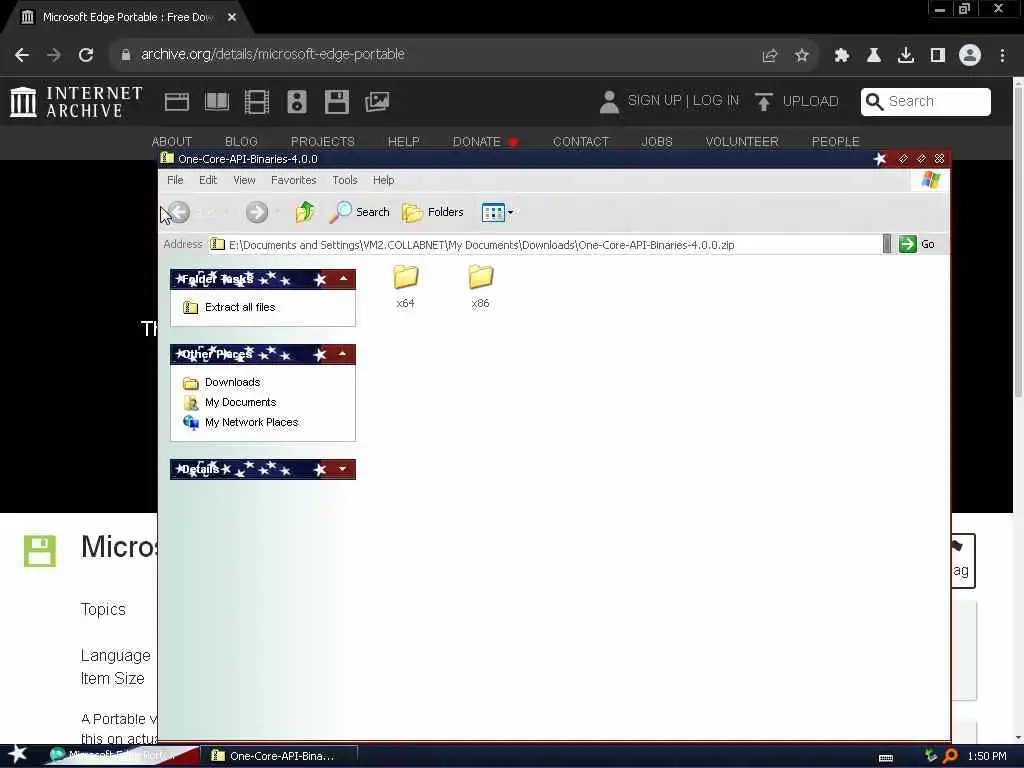1024x768 pixels.
Task: Click the taskbar clock 1:50 PM
Action: 987,756
